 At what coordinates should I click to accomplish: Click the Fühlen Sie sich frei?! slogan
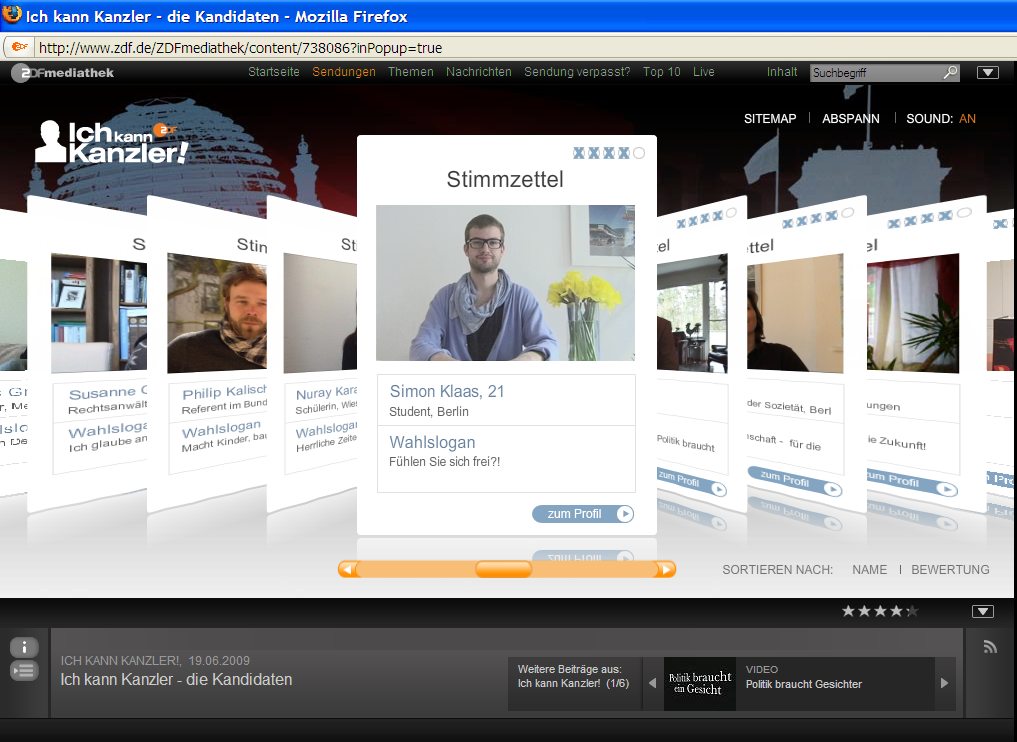[x=444, y=462]
